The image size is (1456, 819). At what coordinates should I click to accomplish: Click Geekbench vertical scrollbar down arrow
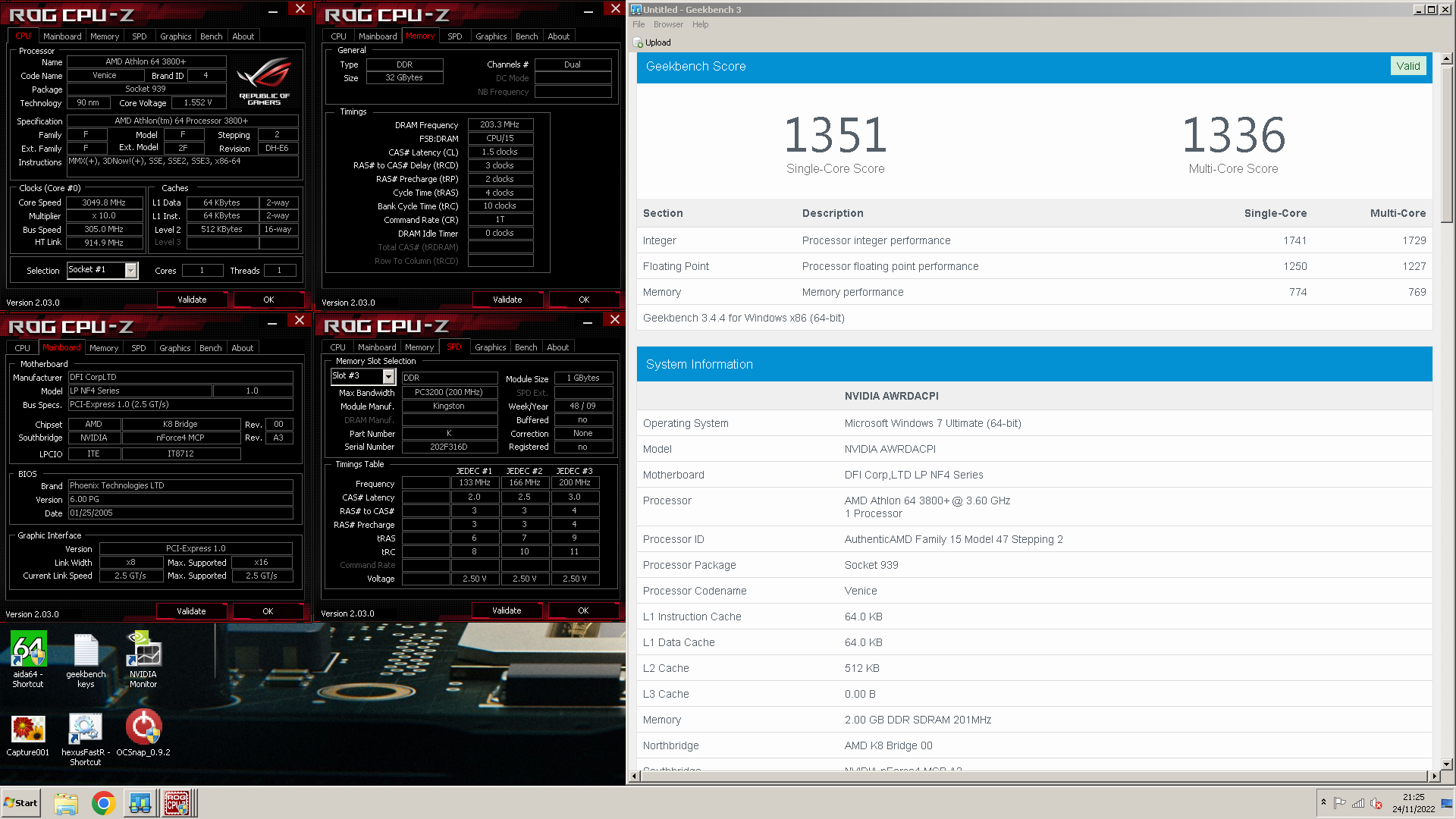[1446, 764]
